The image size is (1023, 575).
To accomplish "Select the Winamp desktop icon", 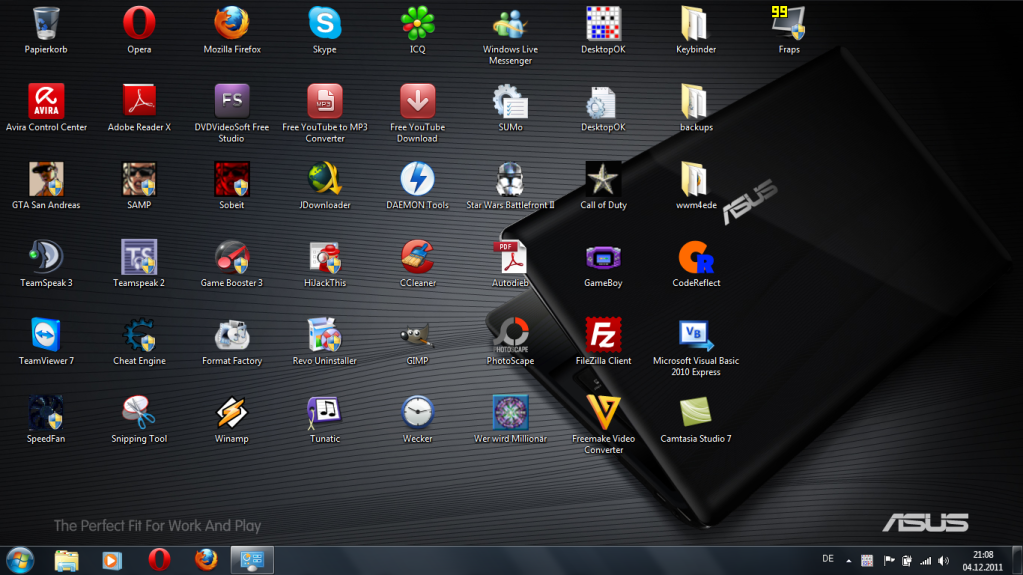I will pos(232,420).
